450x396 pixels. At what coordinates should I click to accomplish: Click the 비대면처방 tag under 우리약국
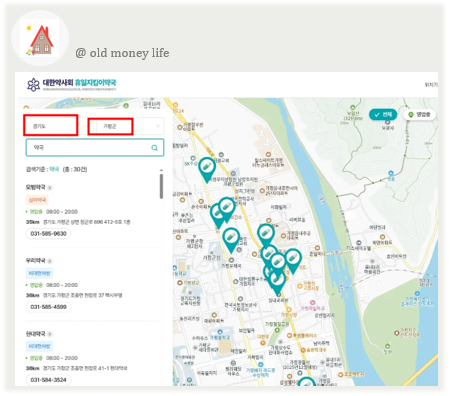click(39, 273)
